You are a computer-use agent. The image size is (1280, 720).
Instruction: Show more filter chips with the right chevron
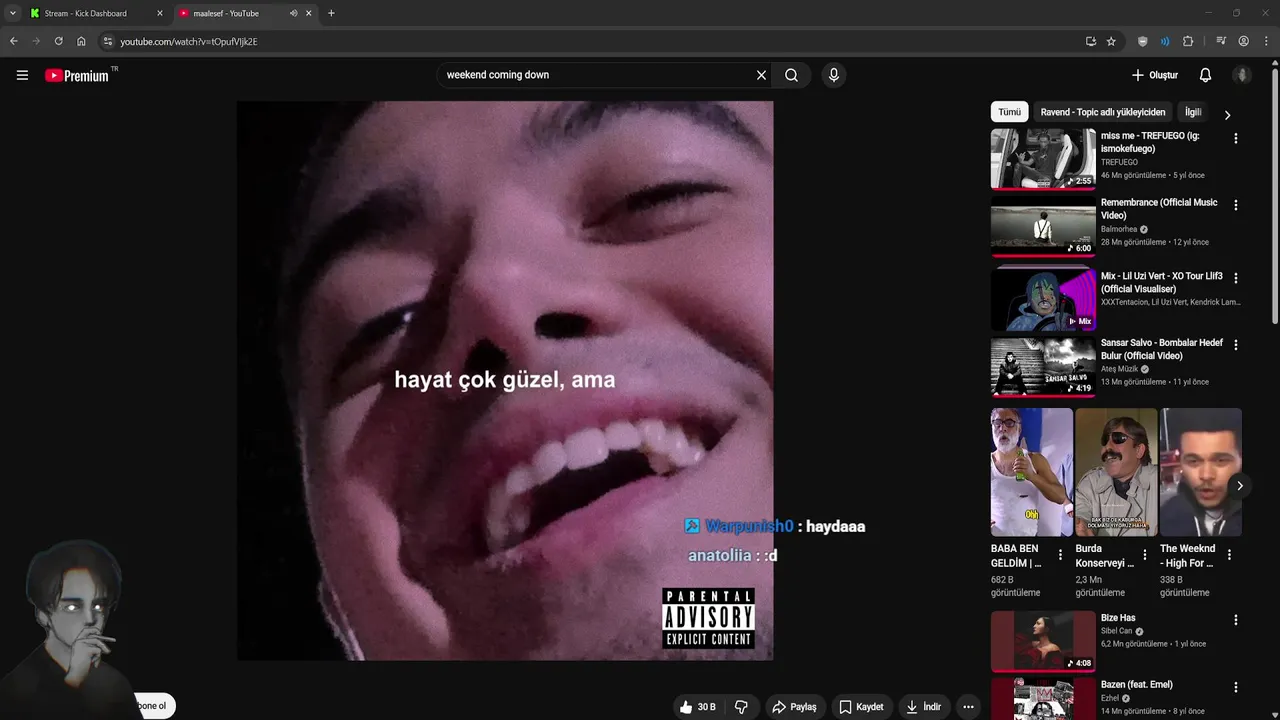(1227, 114)
